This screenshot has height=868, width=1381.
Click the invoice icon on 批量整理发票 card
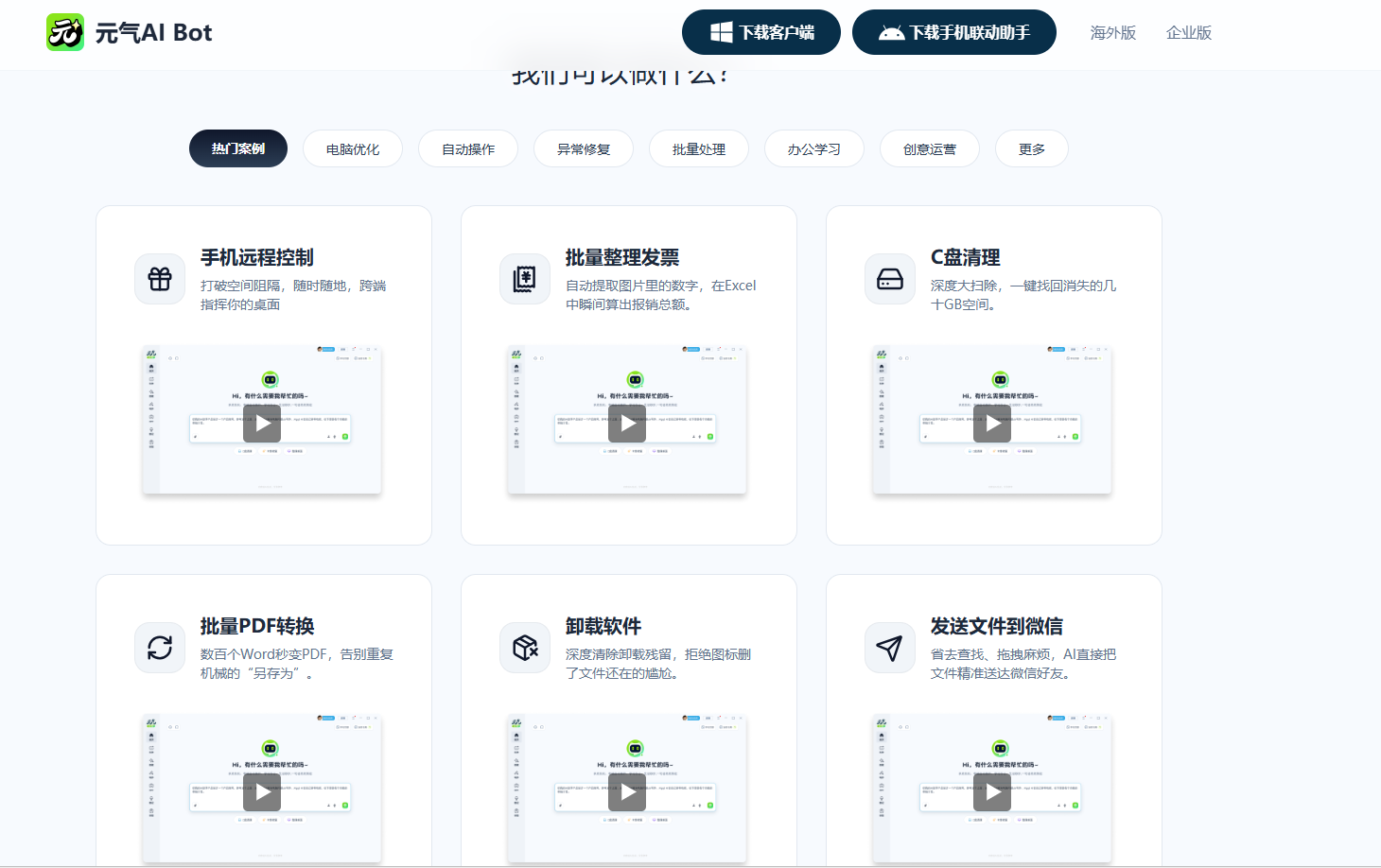click(x=525, y=278)
